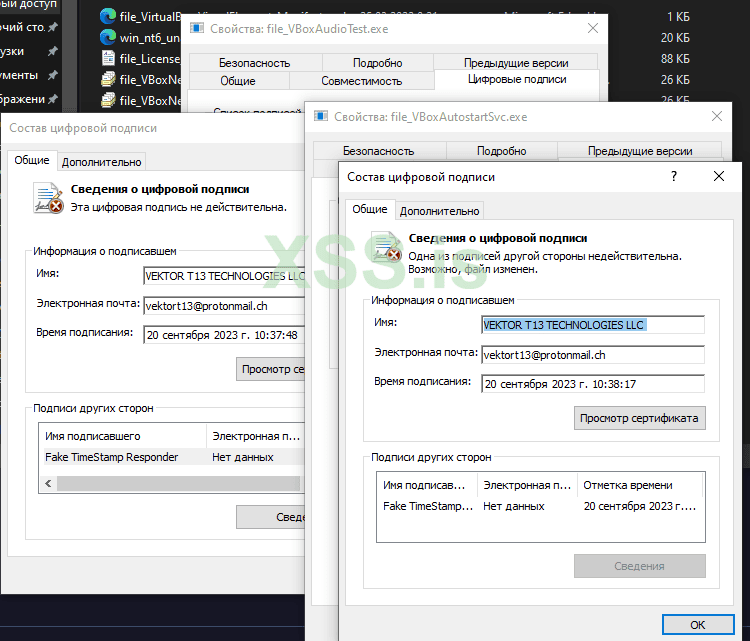Select win_nt6_un file in the file list
The image size is (750, 641).
point(150,37)
